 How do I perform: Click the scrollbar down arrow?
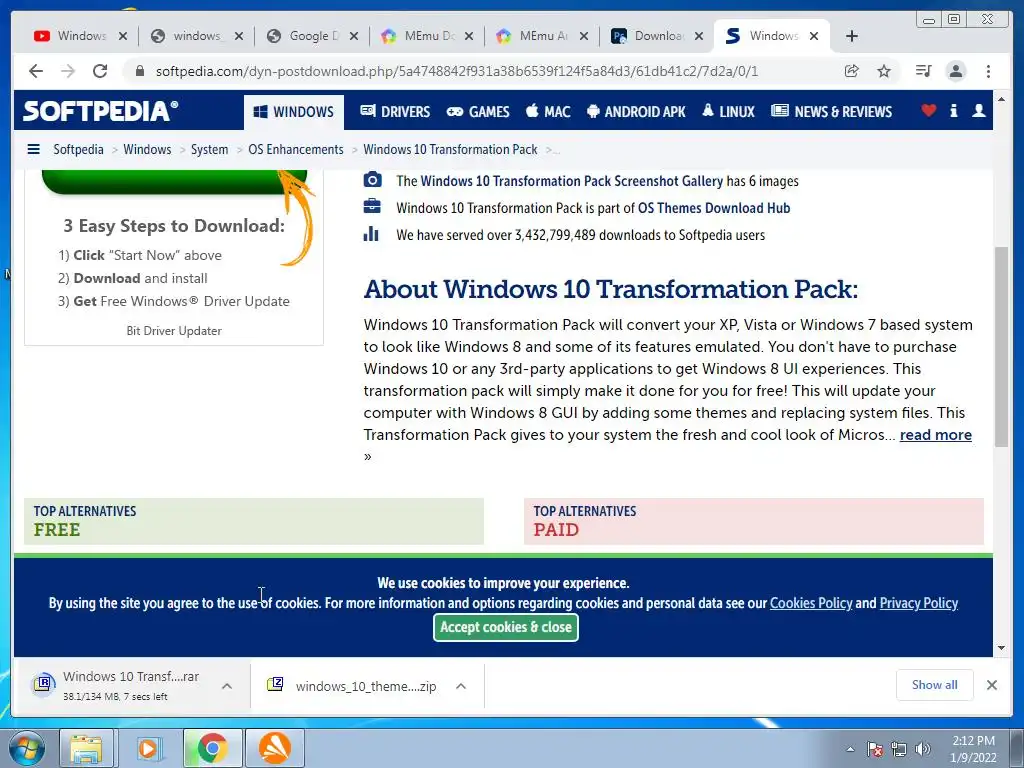(1001, 648)
